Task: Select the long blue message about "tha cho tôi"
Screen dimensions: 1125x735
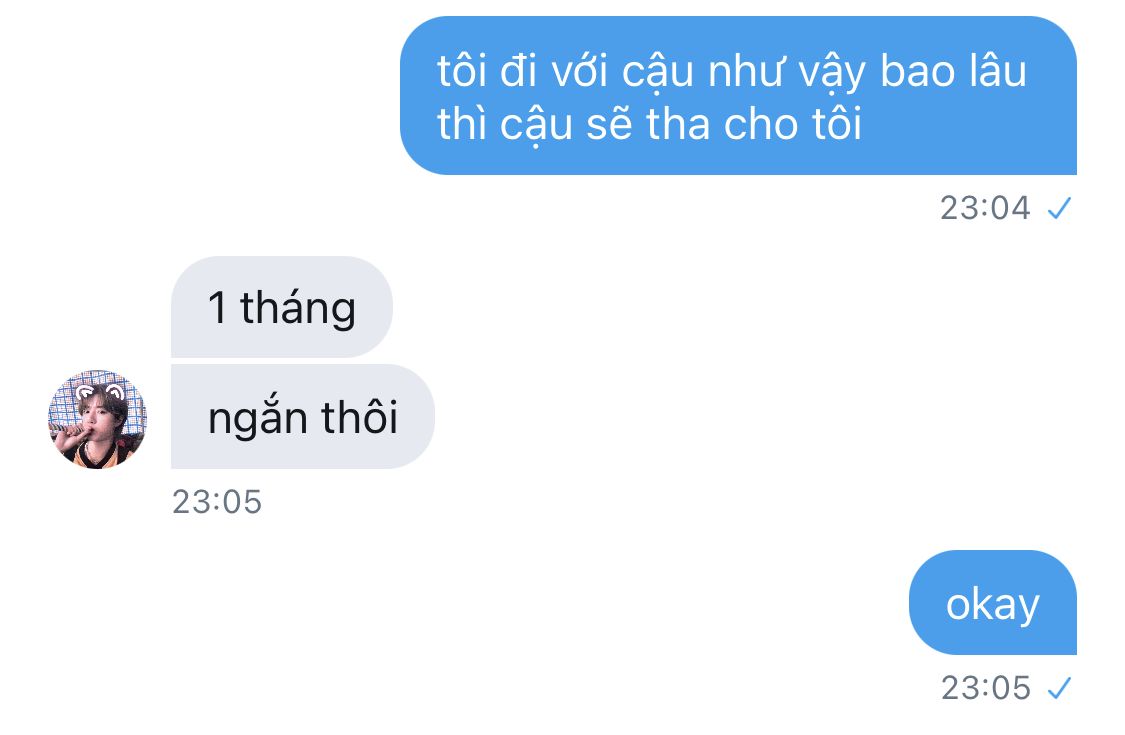Action: 738,95
